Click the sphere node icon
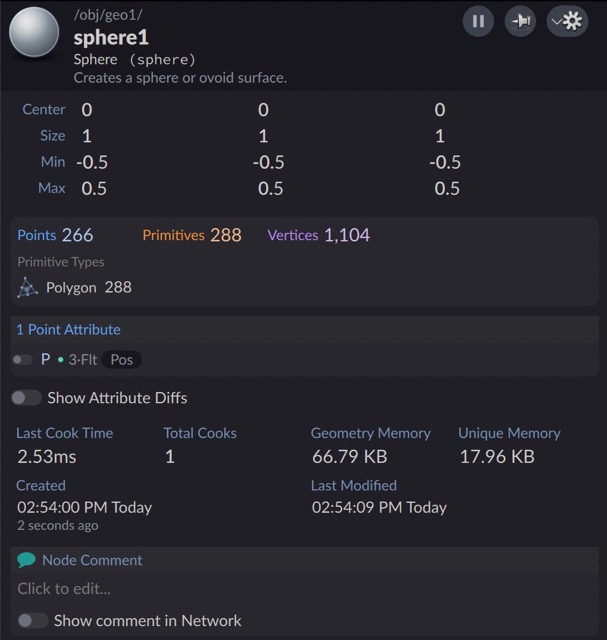607x640 pixels. pyautogui.click(x=34, y=32)
